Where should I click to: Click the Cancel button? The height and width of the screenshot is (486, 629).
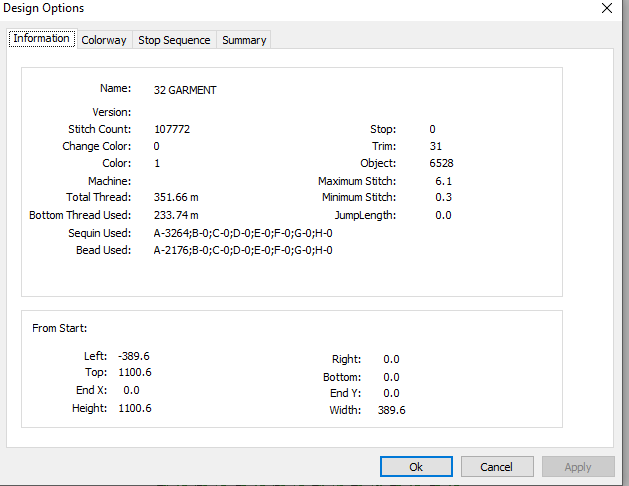pyautogui.click(x=497, y=467)
